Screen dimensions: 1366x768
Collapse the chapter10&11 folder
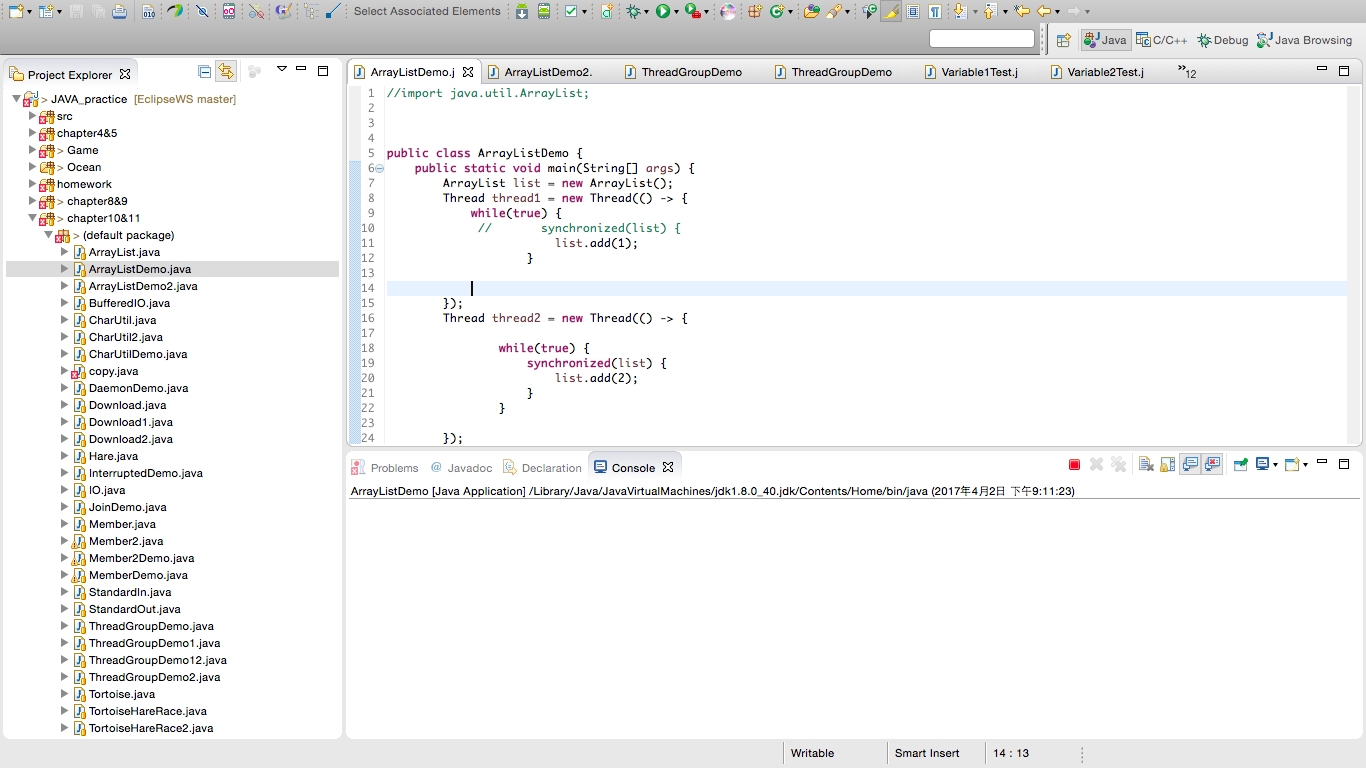coord(33,218)
